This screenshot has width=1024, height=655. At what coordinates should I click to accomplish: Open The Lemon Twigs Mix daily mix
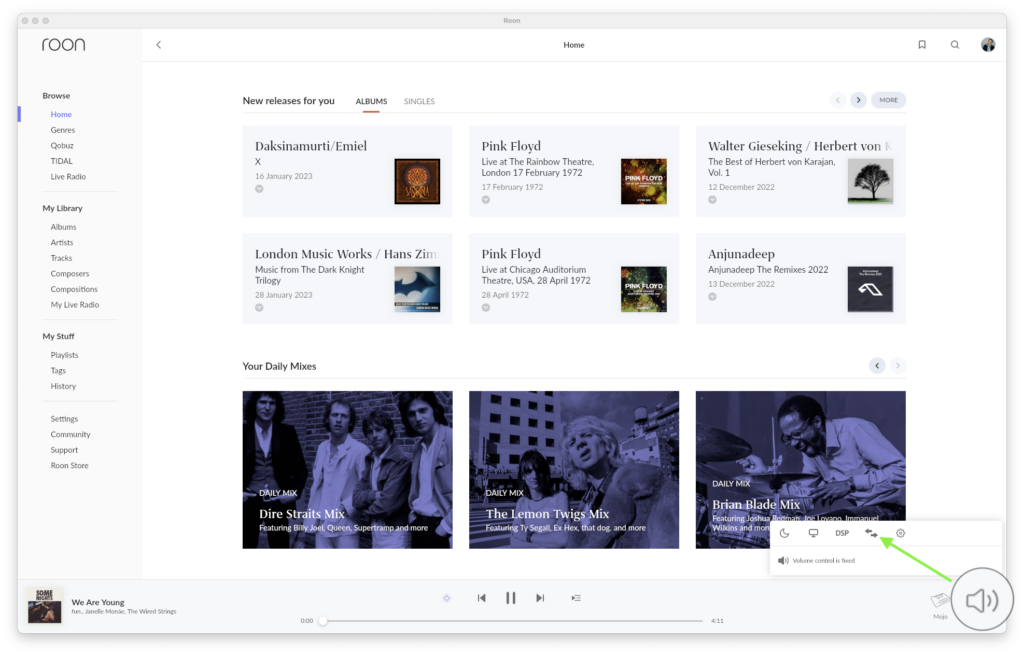coord(574,470)
